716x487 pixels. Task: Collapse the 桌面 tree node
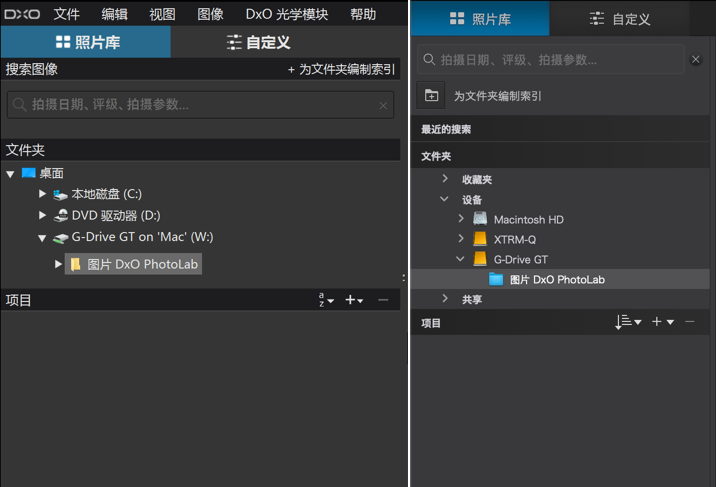pyautogui.click(x=10, y=174)
